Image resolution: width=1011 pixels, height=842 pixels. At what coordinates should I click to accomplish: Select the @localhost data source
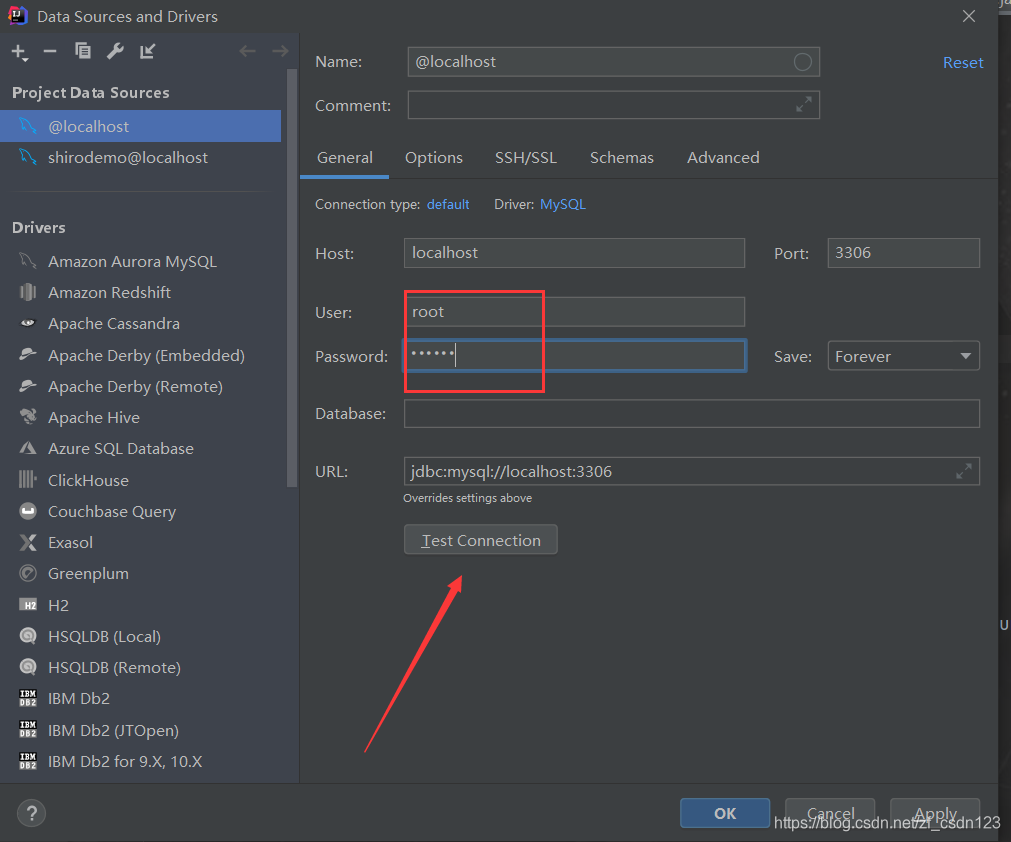pos(141,126)
